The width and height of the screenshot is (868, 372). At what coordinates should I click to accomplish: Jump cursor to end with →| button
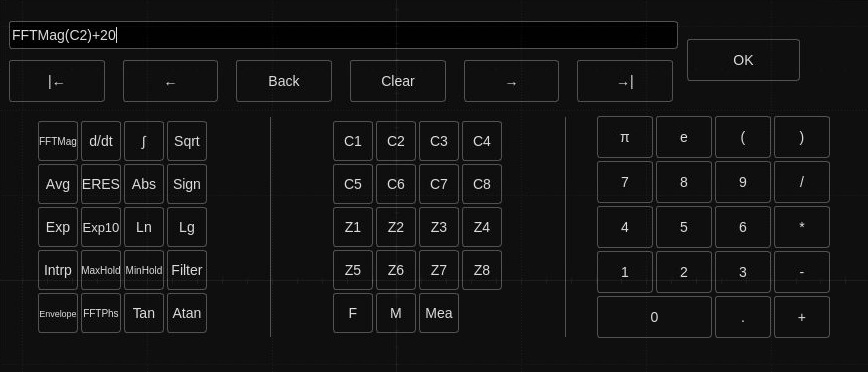pyautogui.click(x=625, y=81)
